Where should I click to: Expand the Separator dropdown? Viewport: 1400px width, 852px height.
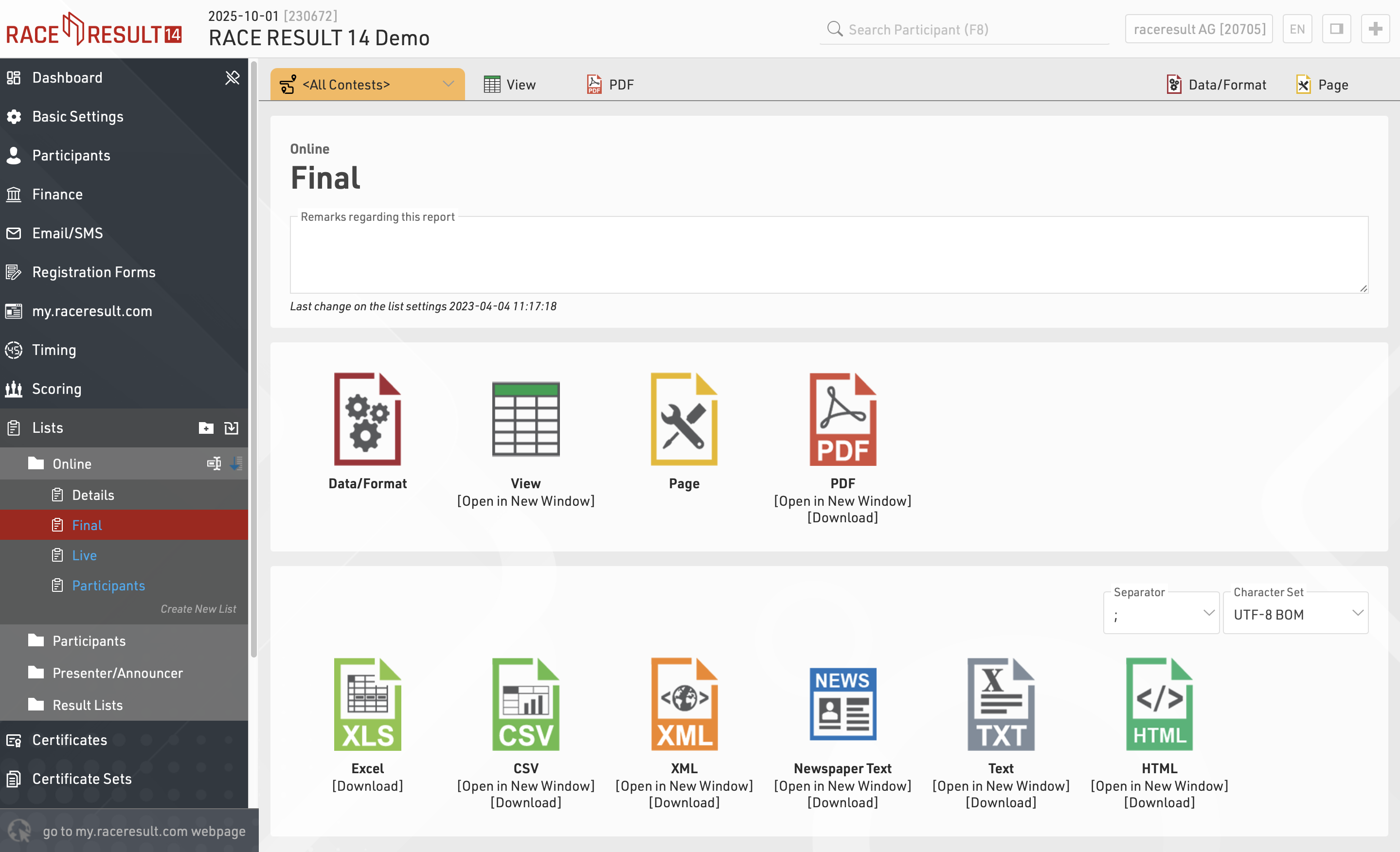pyautogui.click(x=1160, y=615)
